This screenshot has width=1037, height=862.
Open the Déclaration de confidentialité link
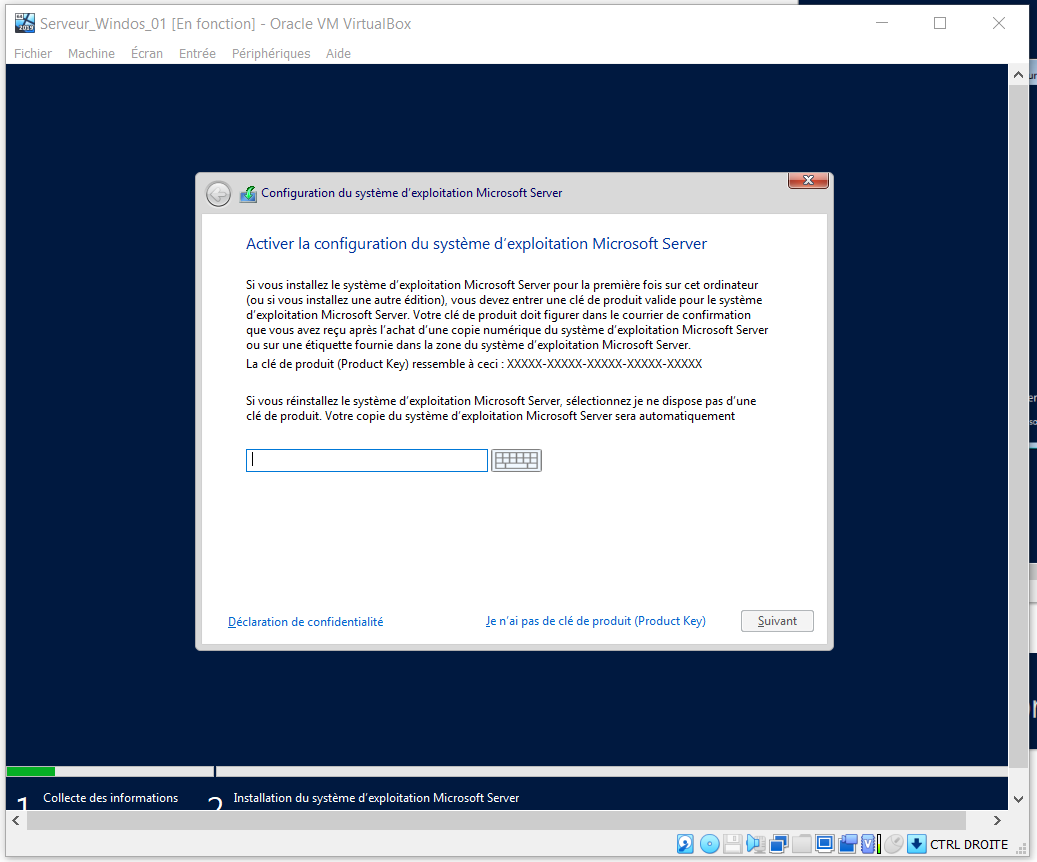(x=305, y=622)
